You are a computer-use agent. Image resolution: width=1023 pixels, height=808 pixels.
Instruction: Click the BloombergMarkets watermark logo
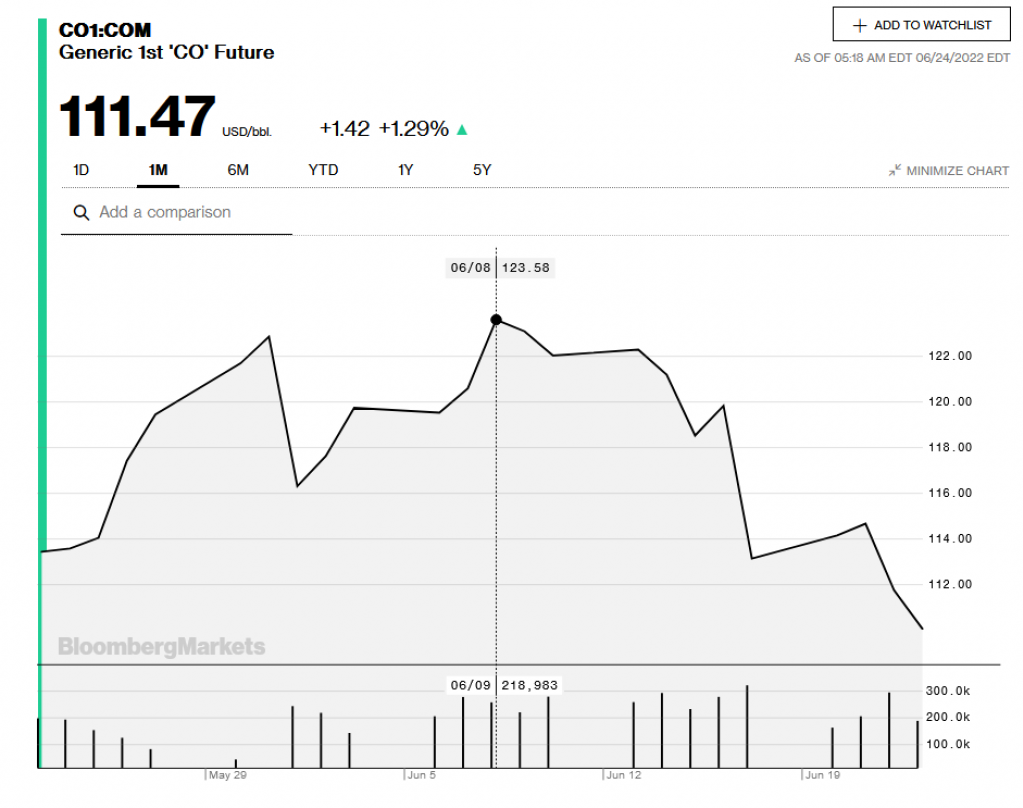coord(162,647)
